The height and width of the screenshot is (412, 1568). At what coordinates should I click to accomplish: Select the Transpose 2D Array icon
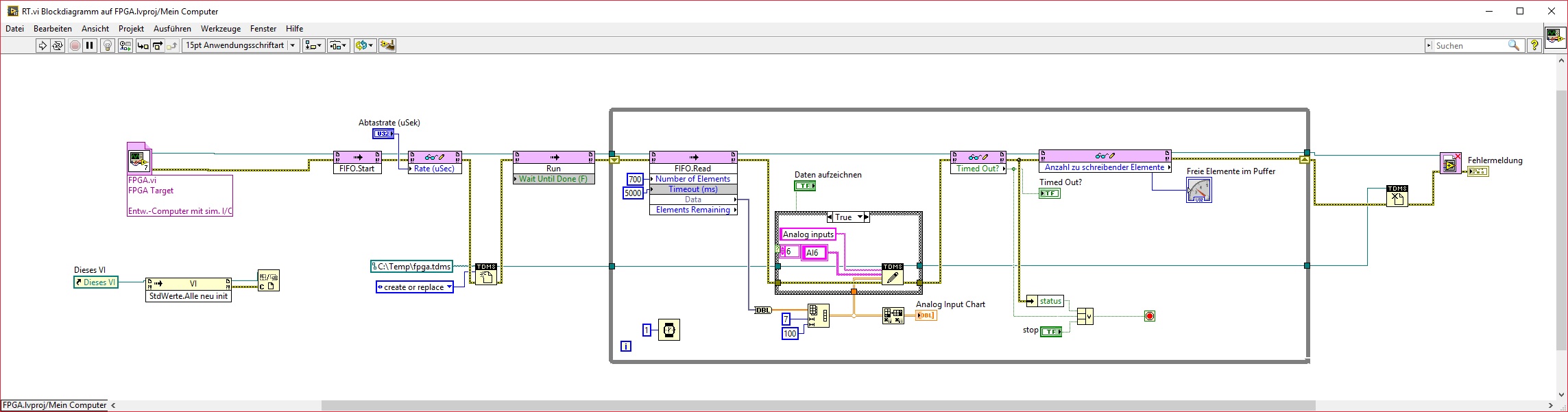[x=893, y=315]
